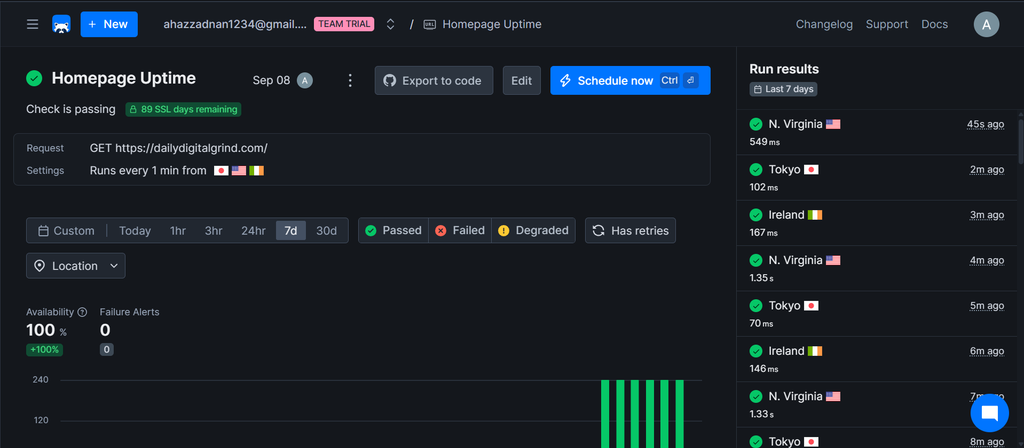
Task: Open the hamburger navigation menu
Action: pos(33,24)
